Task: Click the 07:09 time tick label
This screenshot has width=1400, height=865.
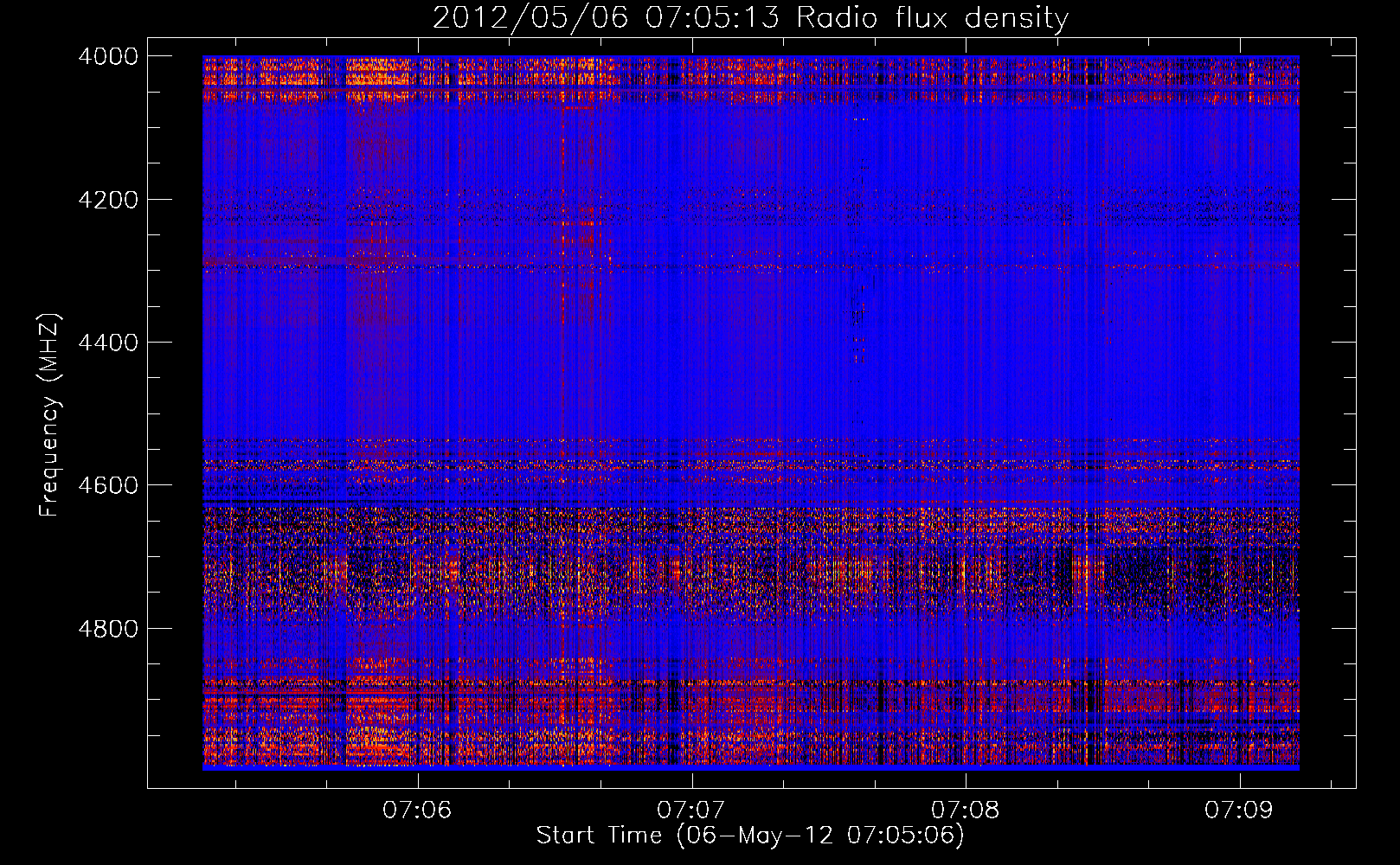Action: pyautogui.click(x=1239, y=811)
